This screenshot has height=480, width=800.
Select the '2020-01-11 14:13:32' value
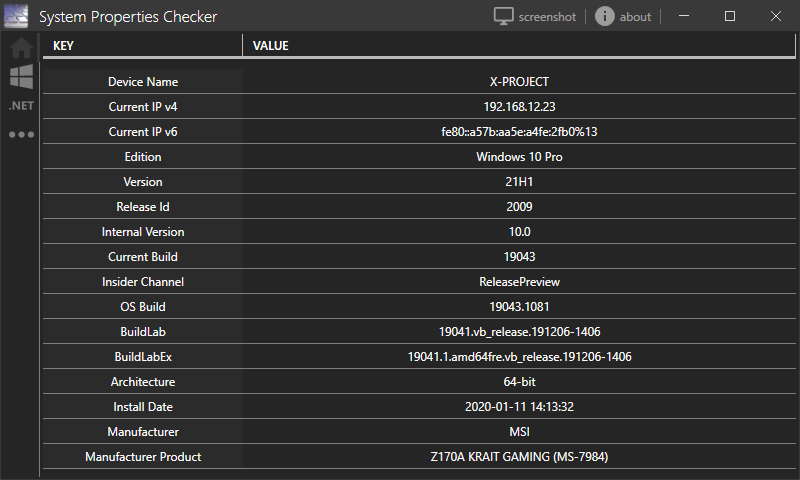click(519, 407)
